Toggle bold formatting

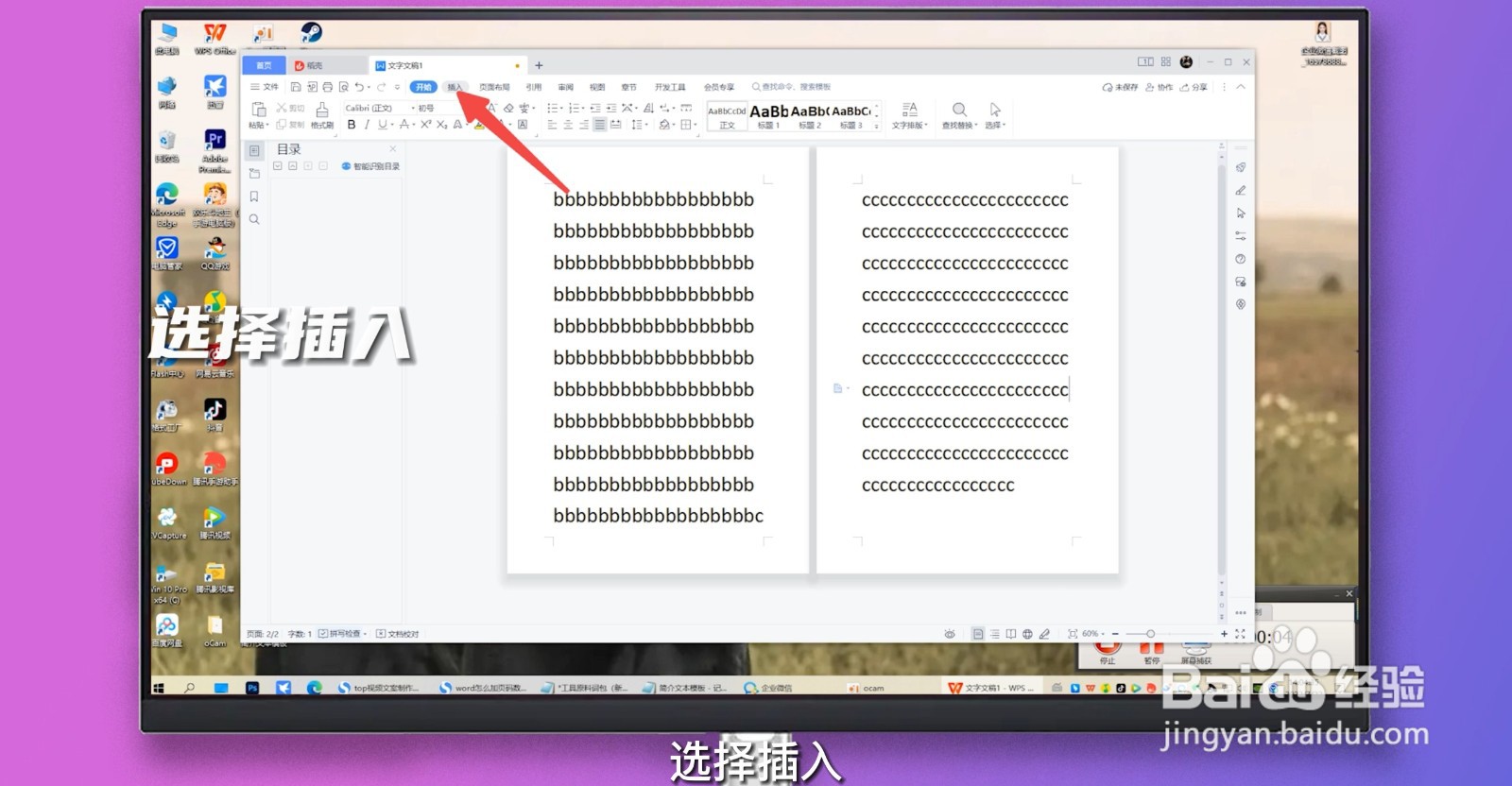tap(352, 125)
